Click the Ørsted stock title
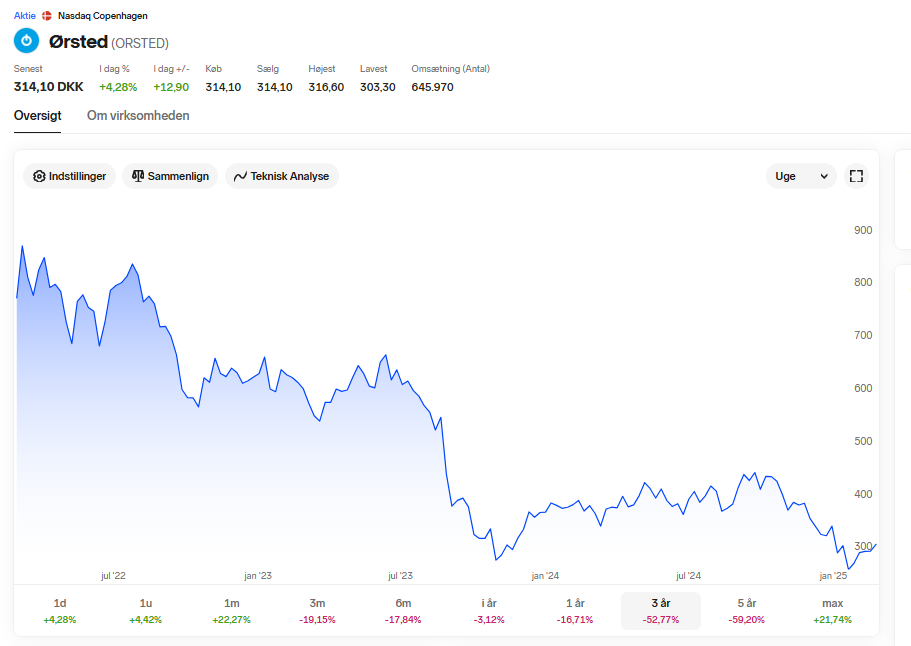The image size is (911, 646). (78, 42)
